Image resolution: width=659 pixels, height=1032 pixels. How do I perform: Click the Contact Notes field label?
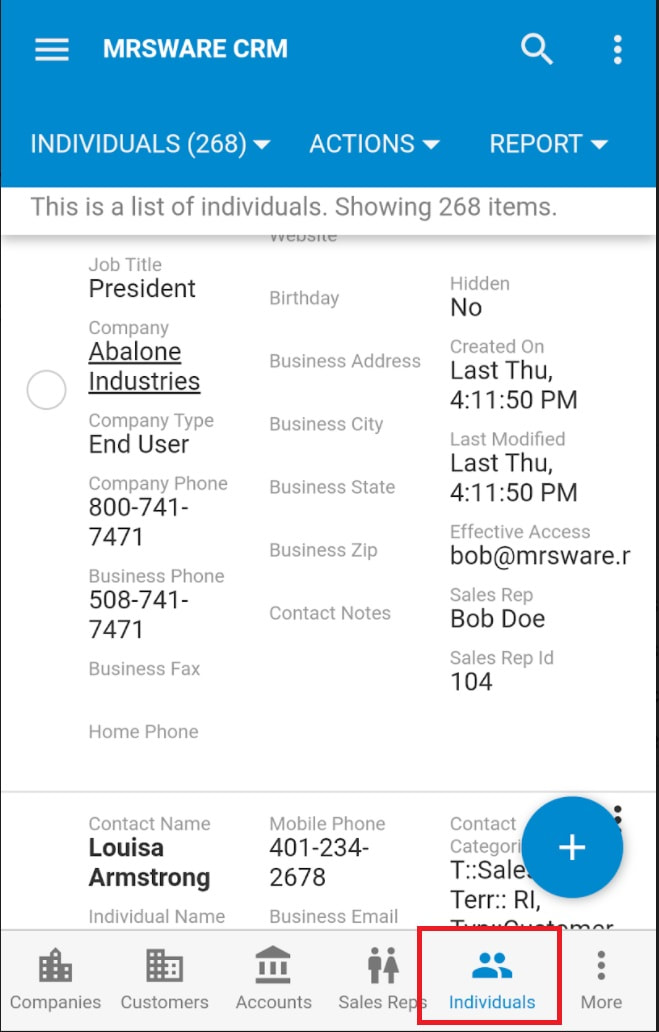coord(330,613)
